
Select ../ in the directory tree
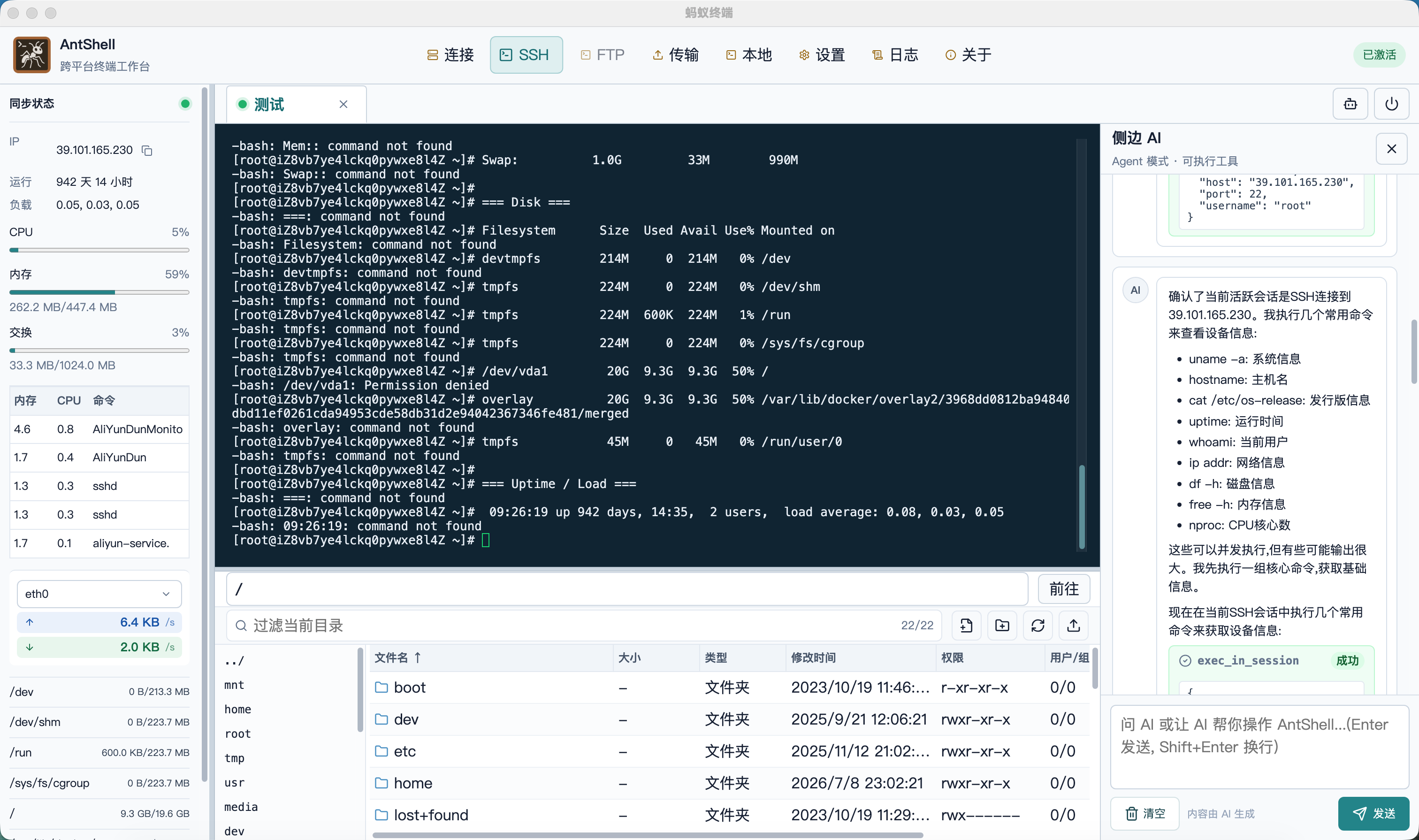click(x=234, y=661)
